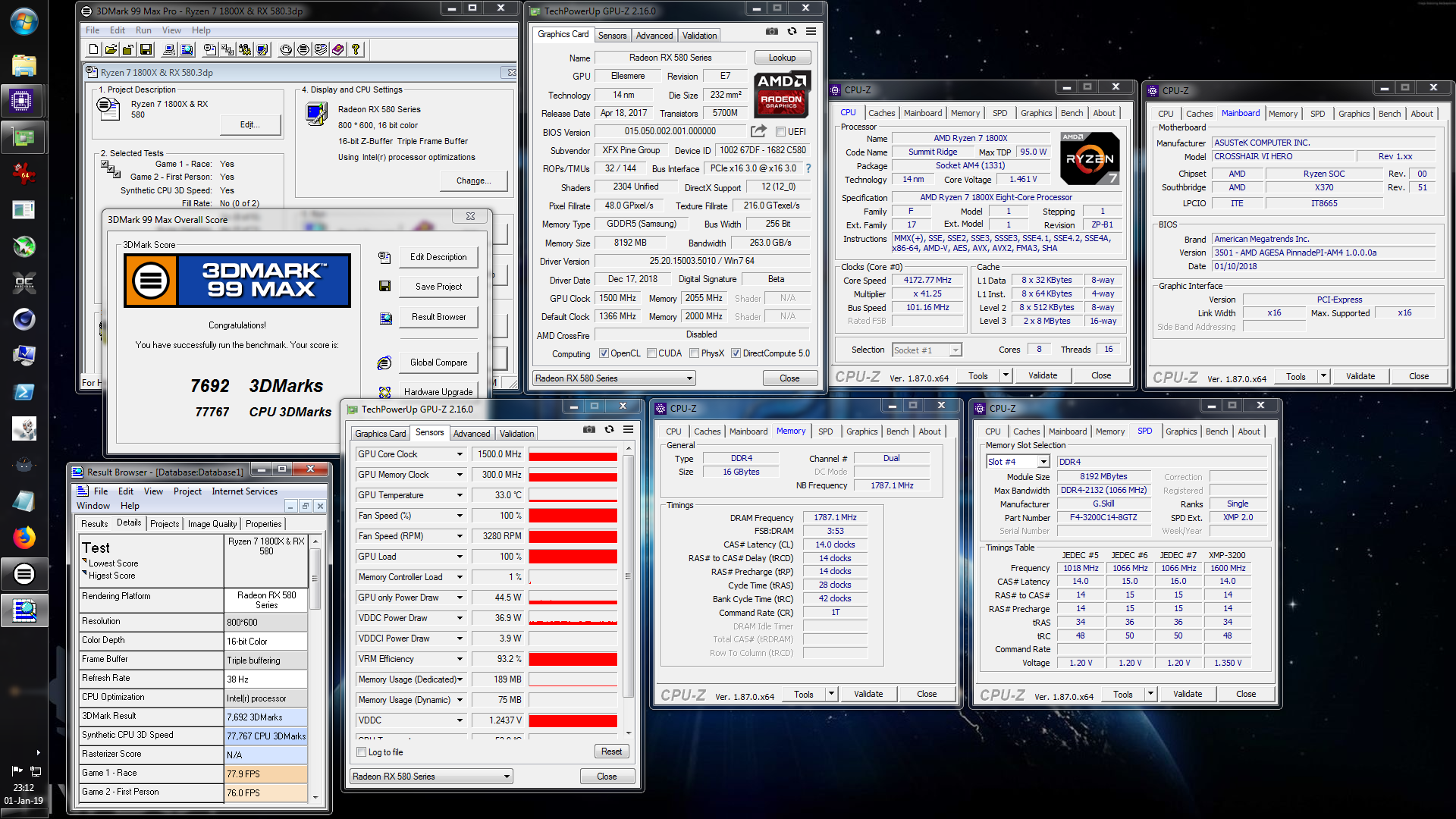
Task: Click the GPU Core Clock 1500.0 MHz value field
Action: [497, 454]
